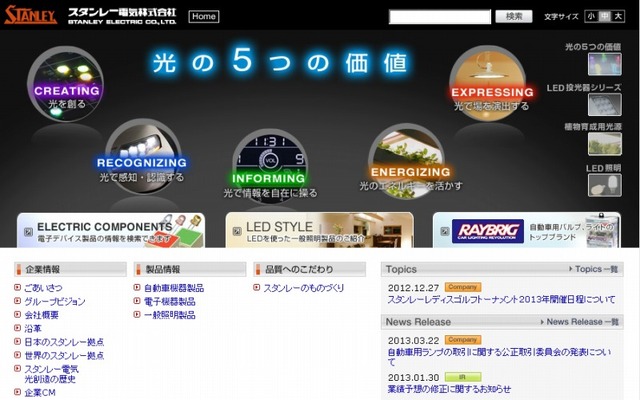Open the Topics 一覧 list link

pyautogui.click(x=593, y=269)
